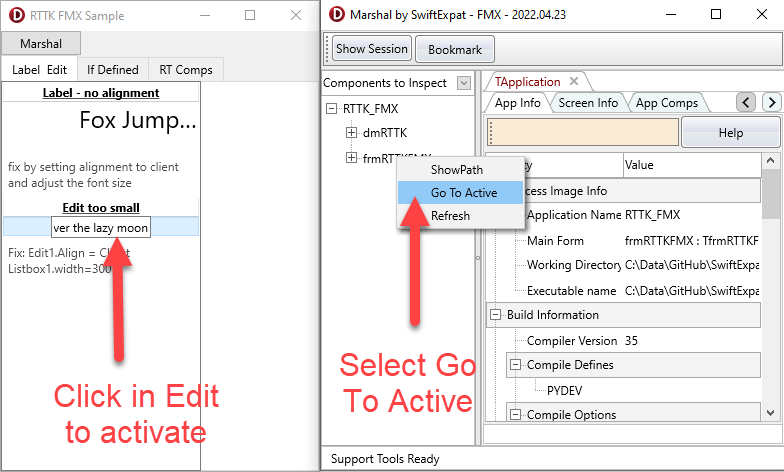Click the Show Session button
The image size is (784, 472).
coord(372,48)
